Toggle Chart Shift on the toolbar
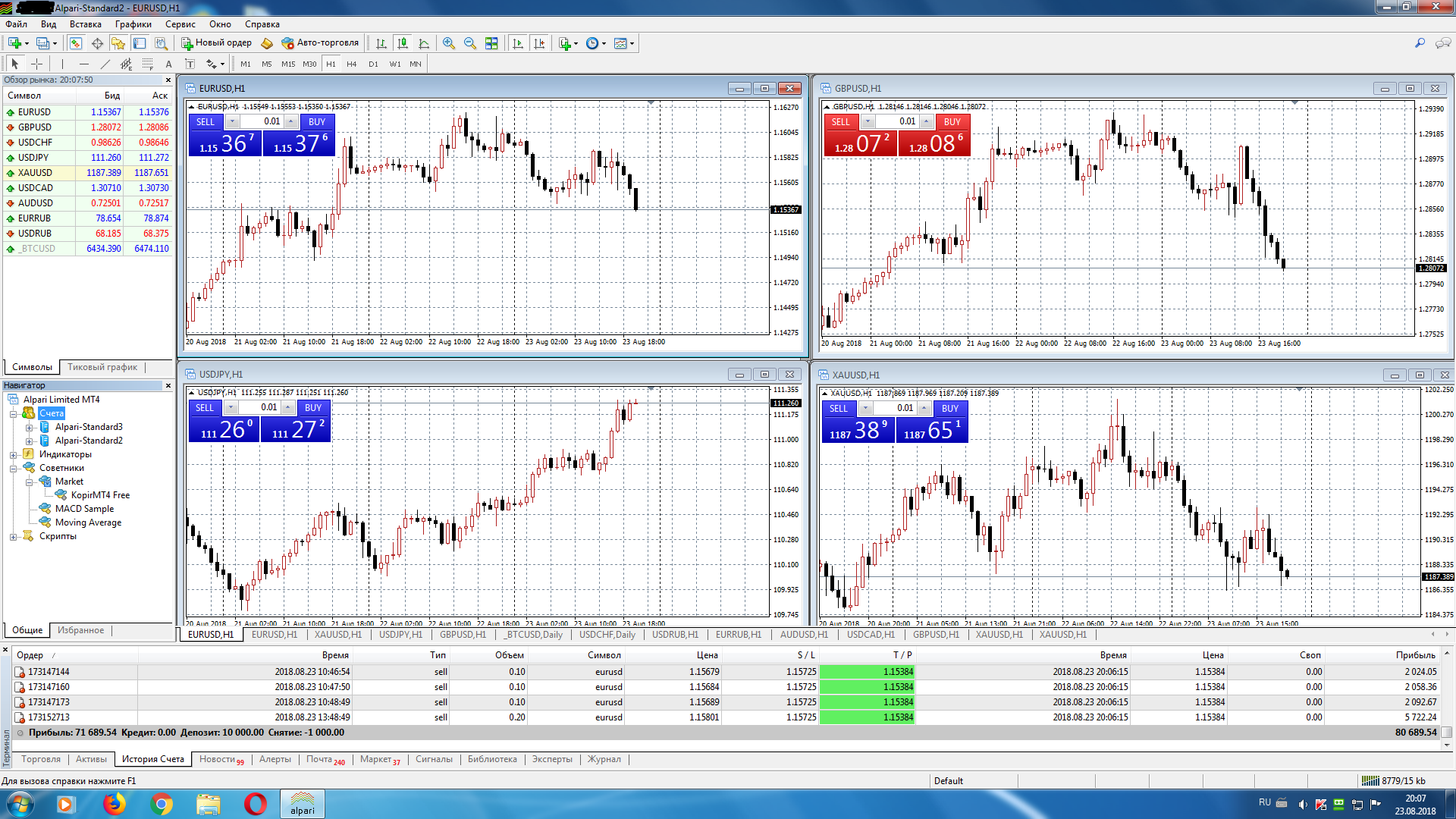The image size is (1456, 819). pyautogui.click(x=539, y=43)
